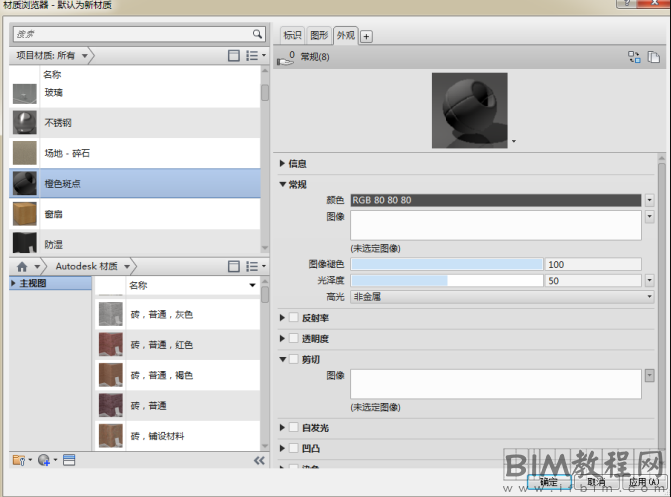Collapse the browser with the double-arrow icon

259,460
